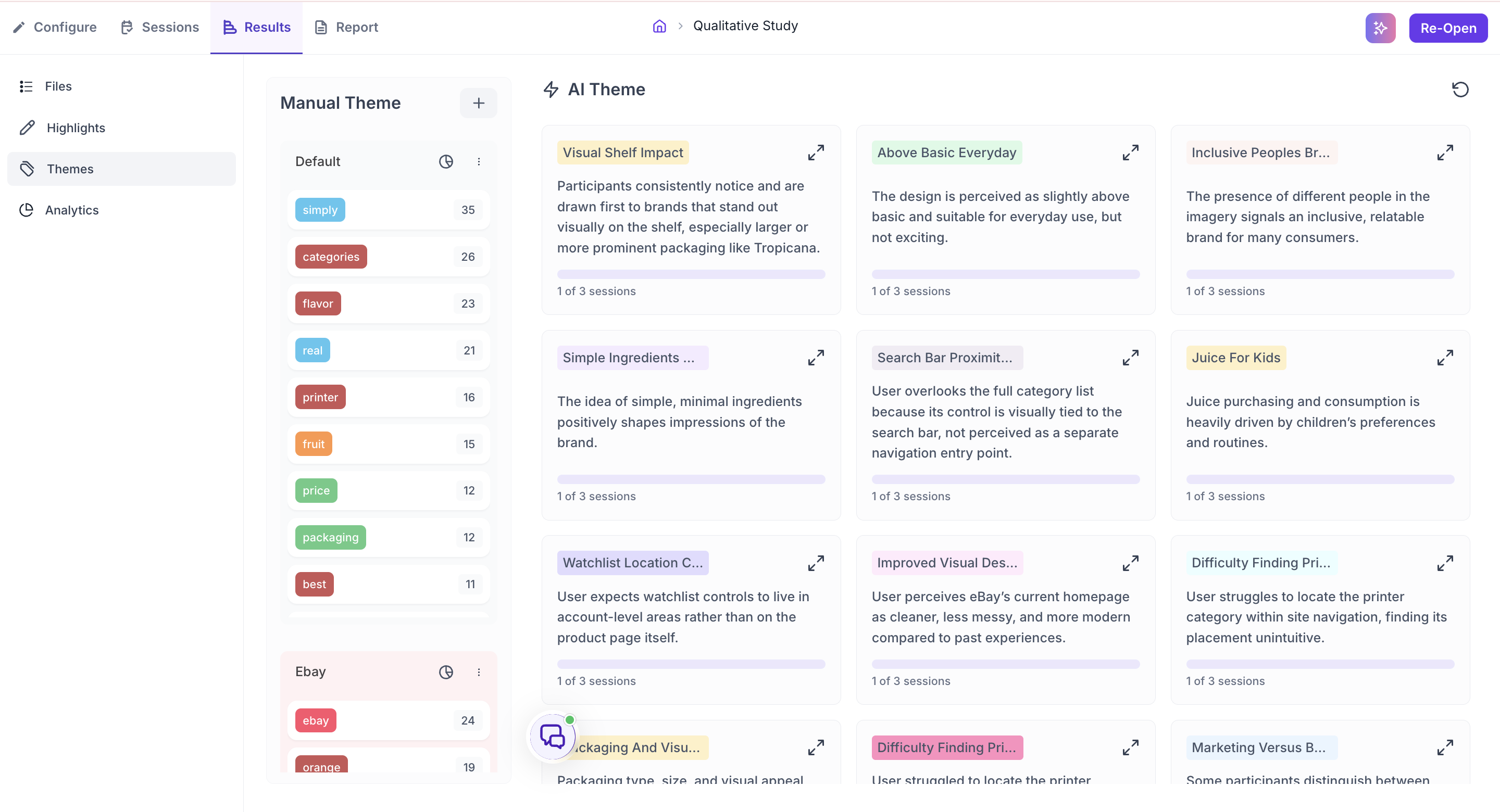Expand the Above Basic Everyday card

click(1130, 153)
